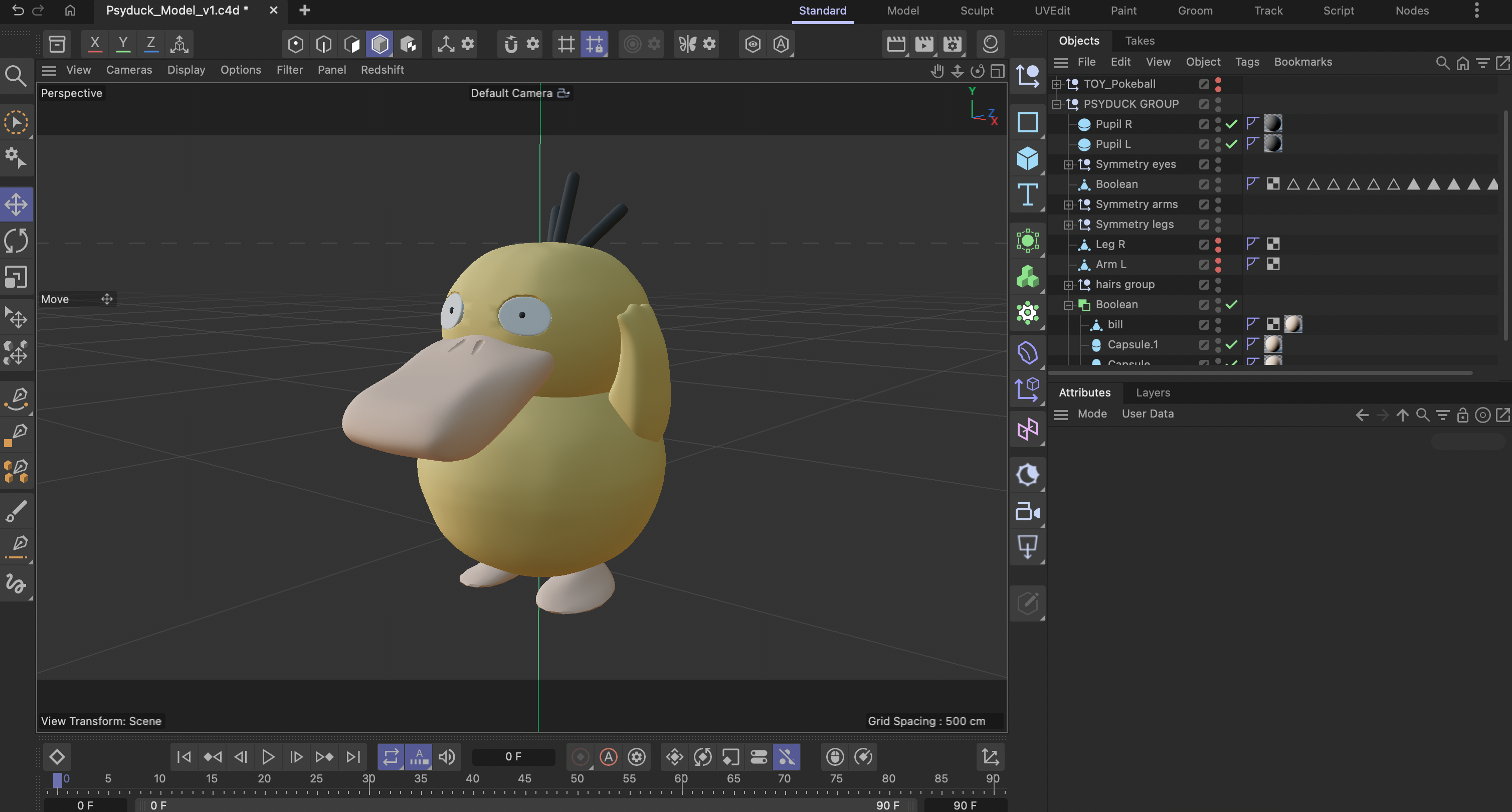Play the animation forward
Viewport: 1512px width, 812px height.
[x=268, y=757]
